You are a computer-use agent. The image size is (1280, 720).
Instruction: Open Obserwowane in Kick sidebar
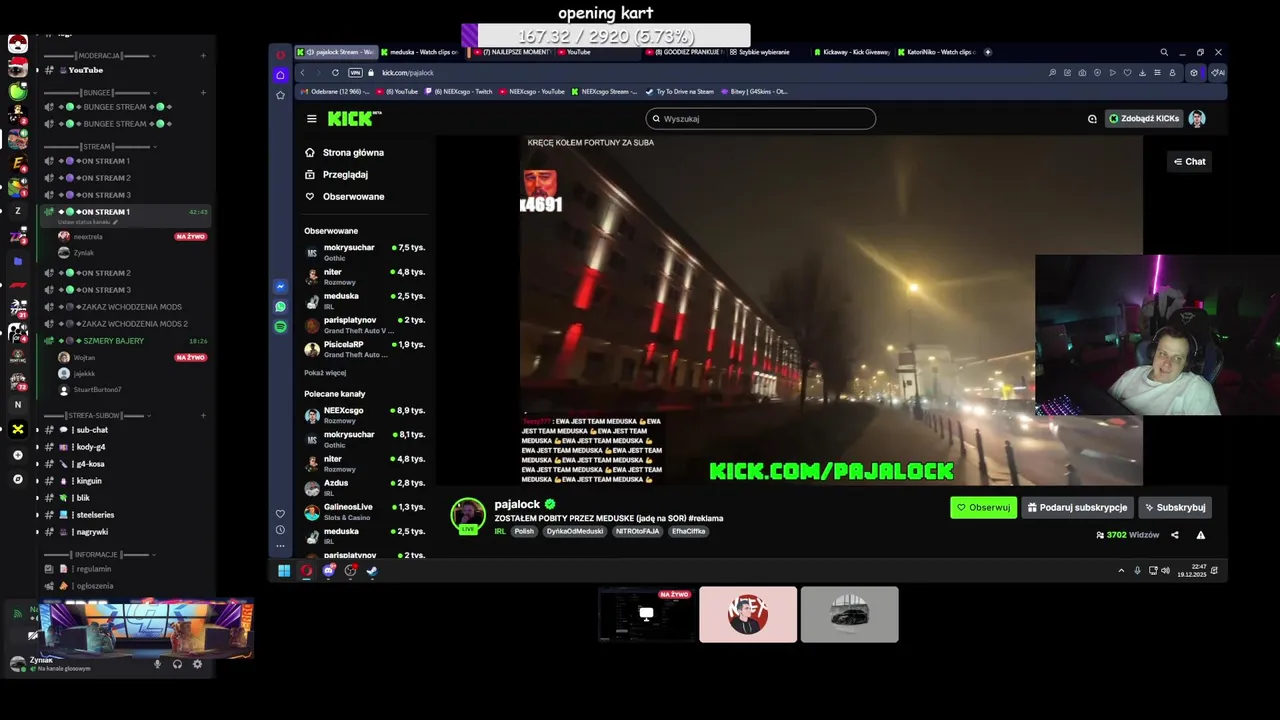click(x=345, y=197)
